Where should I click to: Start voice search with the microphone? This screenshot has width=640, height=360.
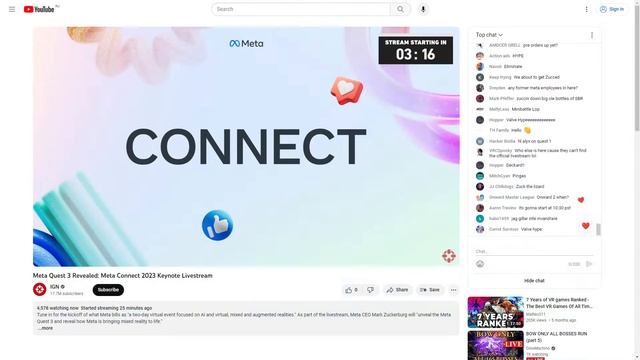[x=423, y=9]
